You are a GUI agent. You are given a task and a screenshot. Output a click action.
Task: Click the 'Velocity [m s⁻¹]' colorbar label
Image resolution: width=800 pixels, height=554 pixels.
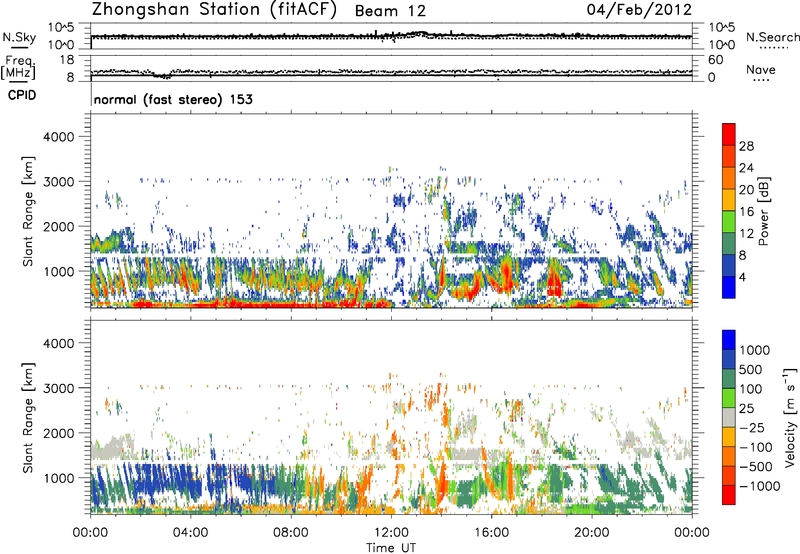click(x=790, y=417)
